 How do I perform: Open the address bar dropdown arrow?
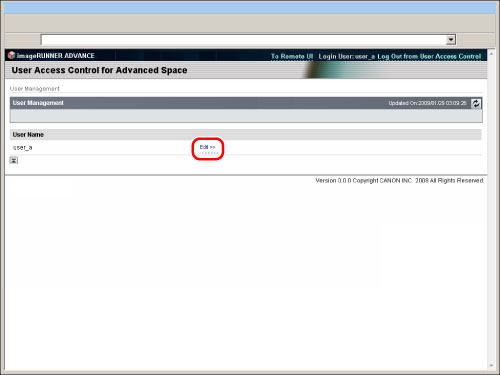451,40
